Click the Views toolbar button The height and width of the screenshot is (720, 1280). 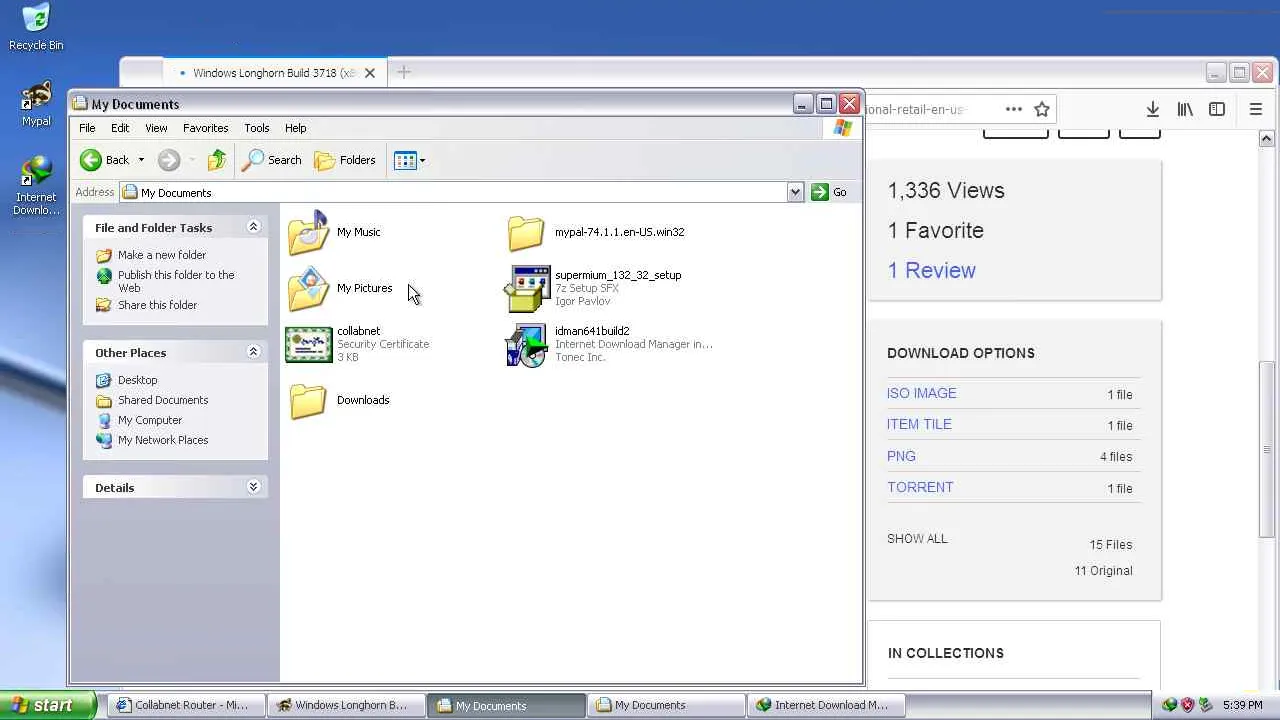tap(409, 160)
